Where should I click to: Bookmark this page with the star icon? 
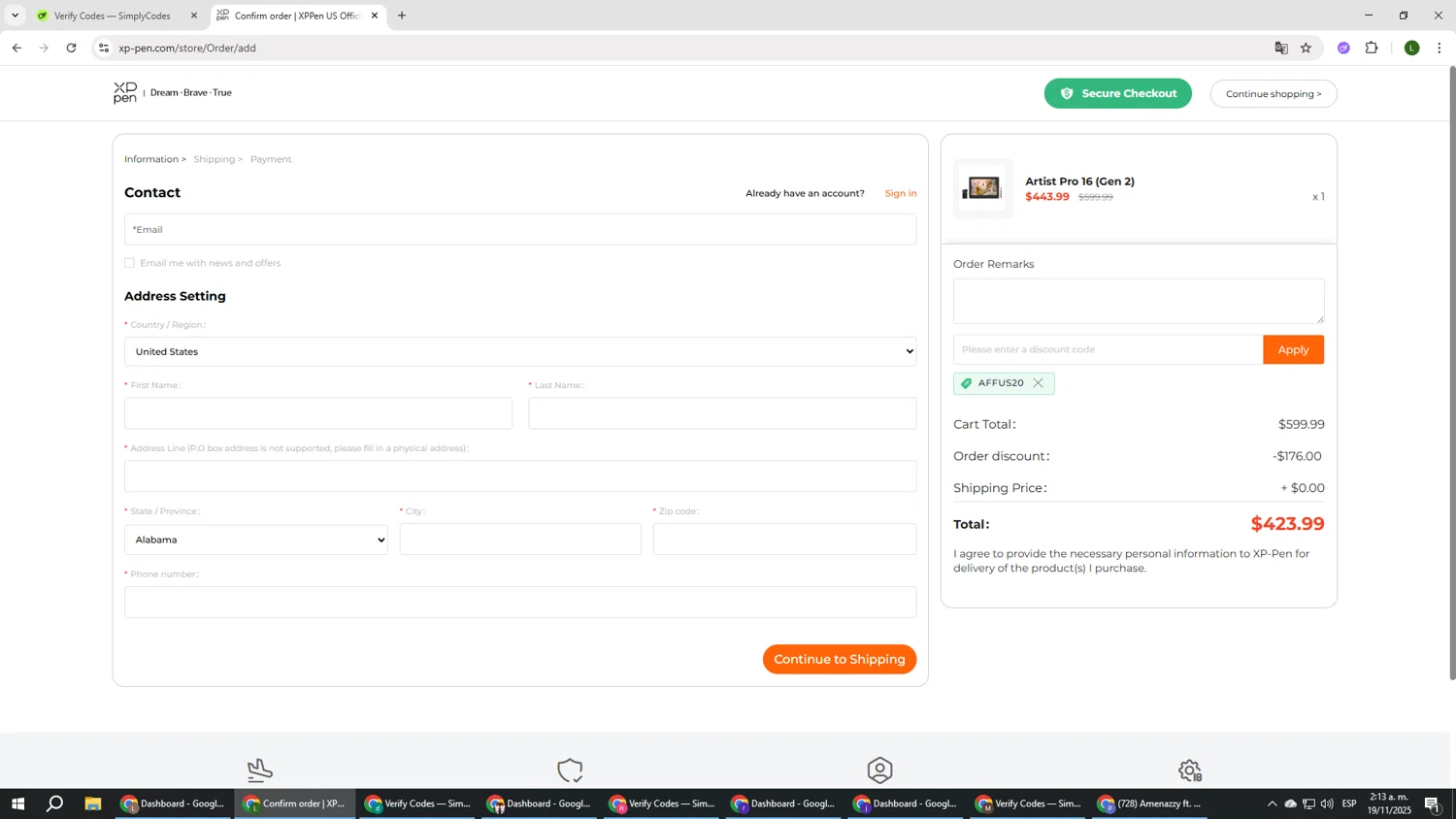coord(1306,48)
